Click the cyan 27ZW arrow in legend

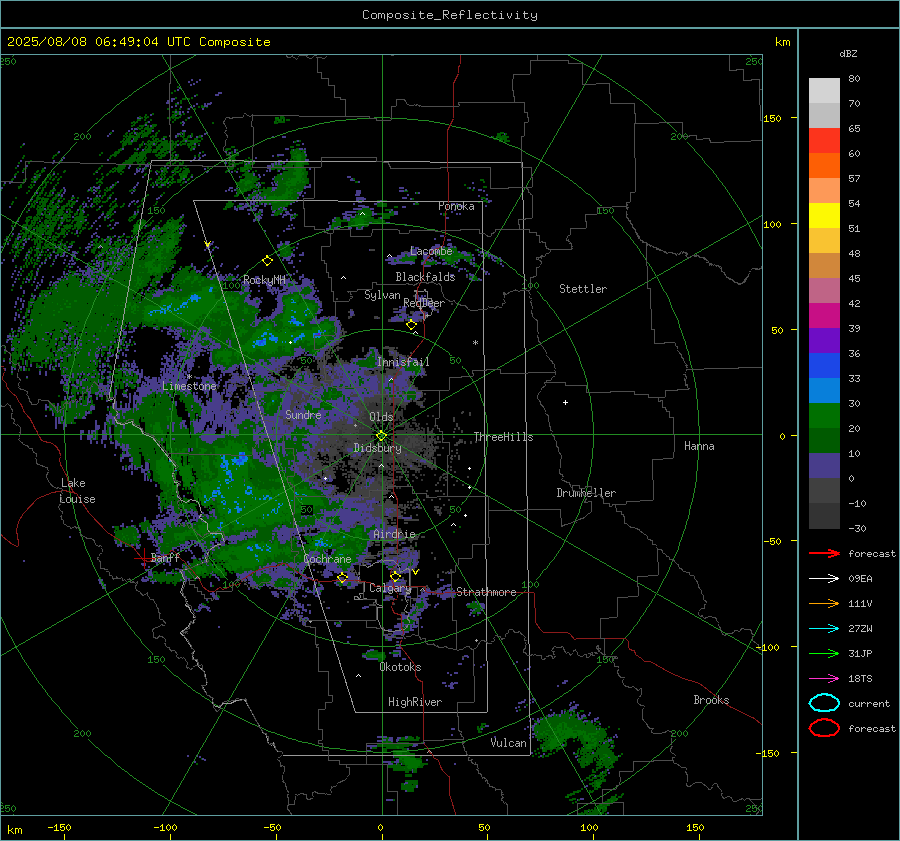[x=824, y=629]
